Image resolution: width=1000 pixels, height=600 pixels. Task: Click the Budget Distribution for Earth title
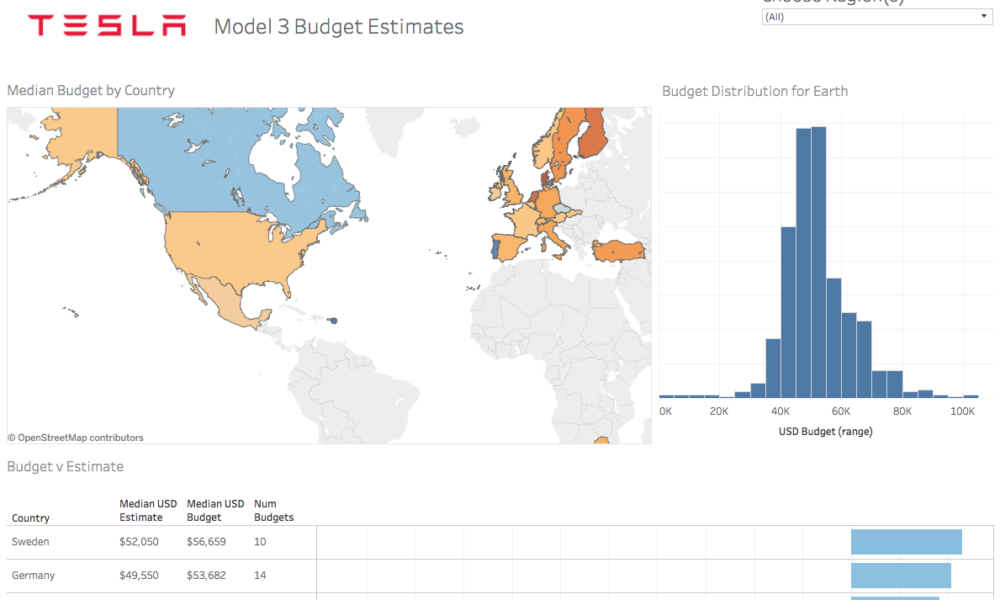click(754, 91)
